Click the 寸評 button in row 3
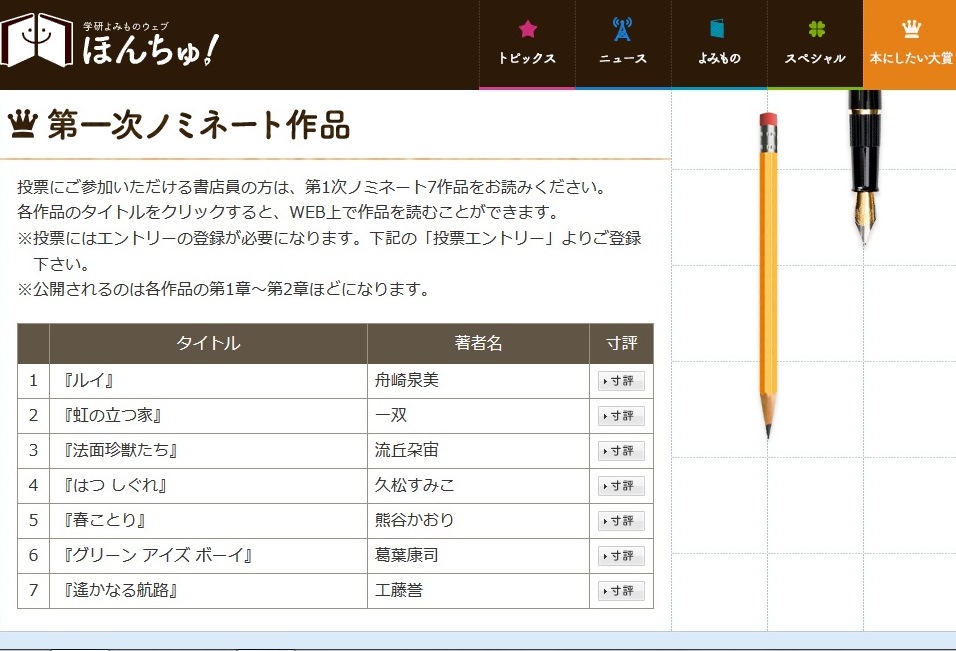The image size is (956, 651). 621,451
